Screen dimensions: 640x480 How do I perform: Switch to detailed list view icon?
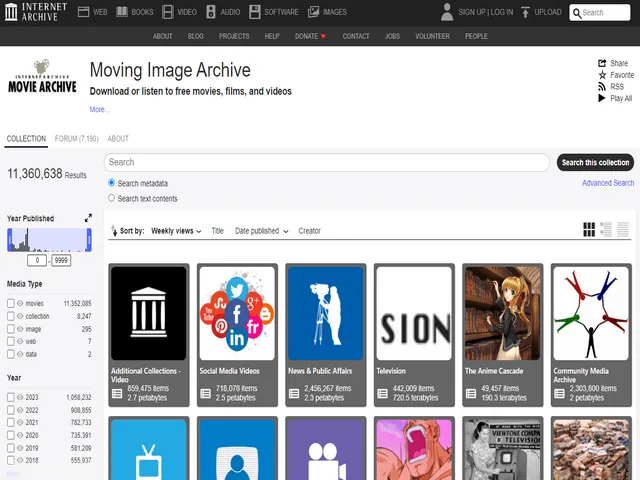(x=606, y=230)
